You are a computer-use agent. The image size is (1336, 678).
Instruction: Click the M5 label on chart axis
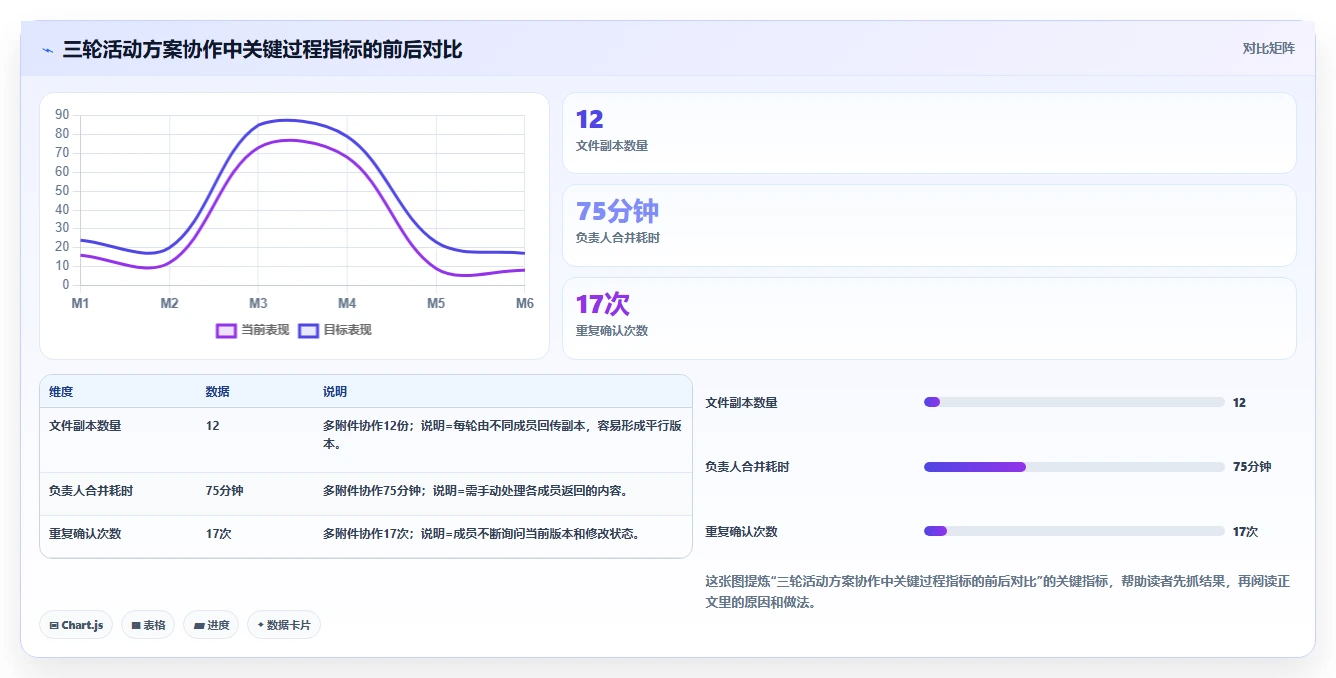(436, 303)
